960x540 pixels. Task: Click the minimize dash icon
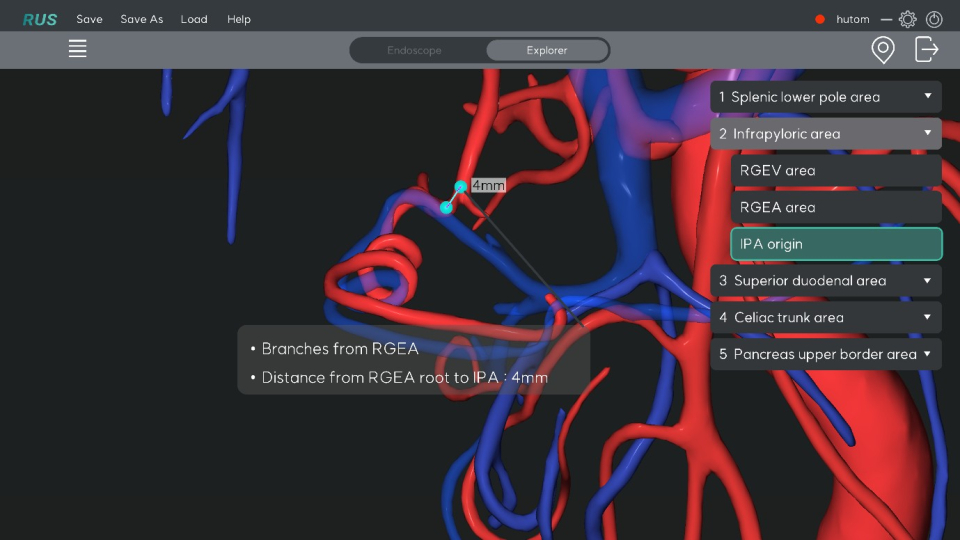[x=886, y=19]
